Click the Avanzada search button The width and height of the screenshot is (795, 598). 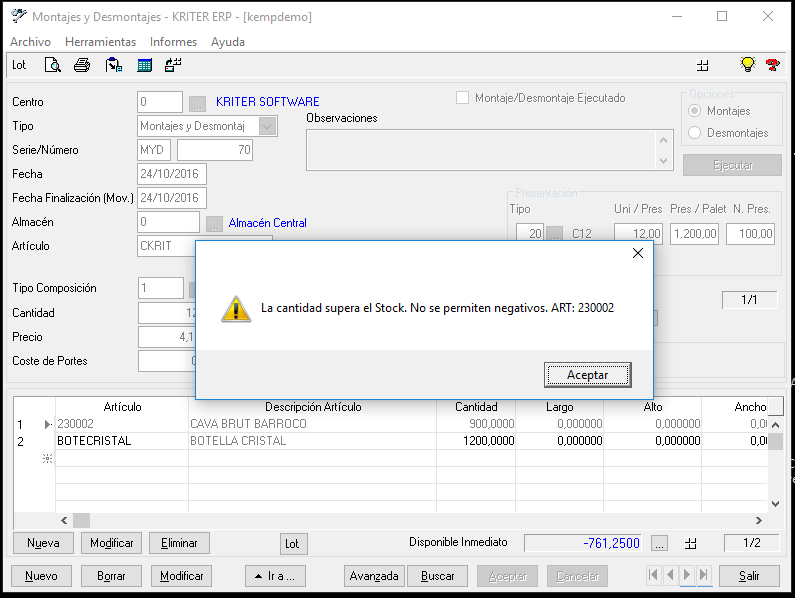click(x=374, y=576)
